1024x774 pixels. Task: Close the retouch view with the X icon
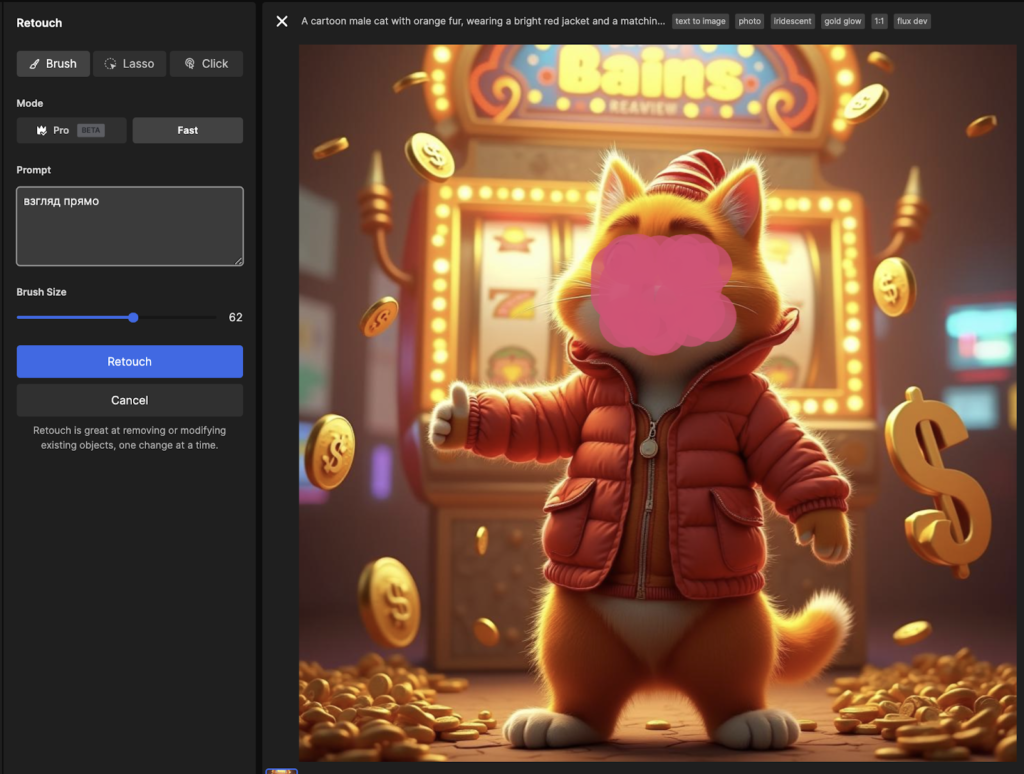tap(282, 21)
